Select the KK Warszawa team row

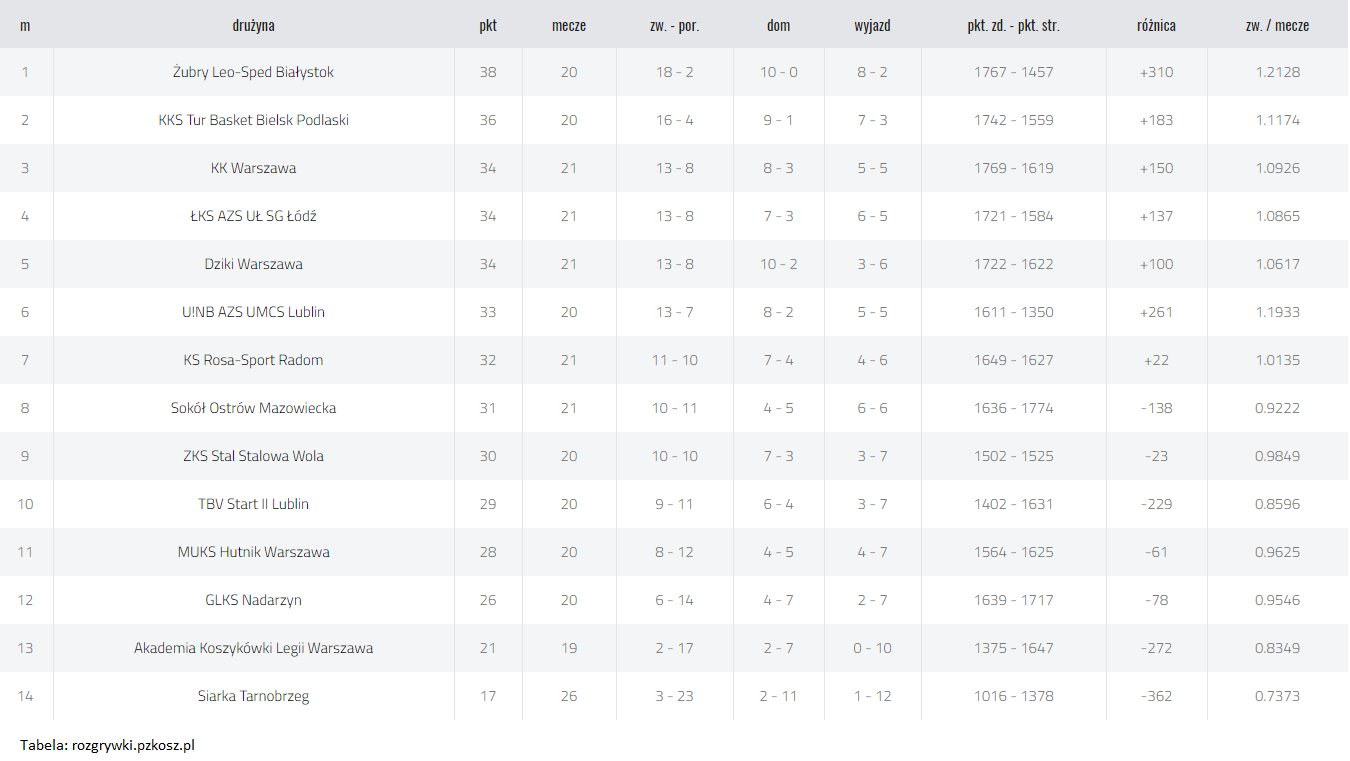click(674, 168)
